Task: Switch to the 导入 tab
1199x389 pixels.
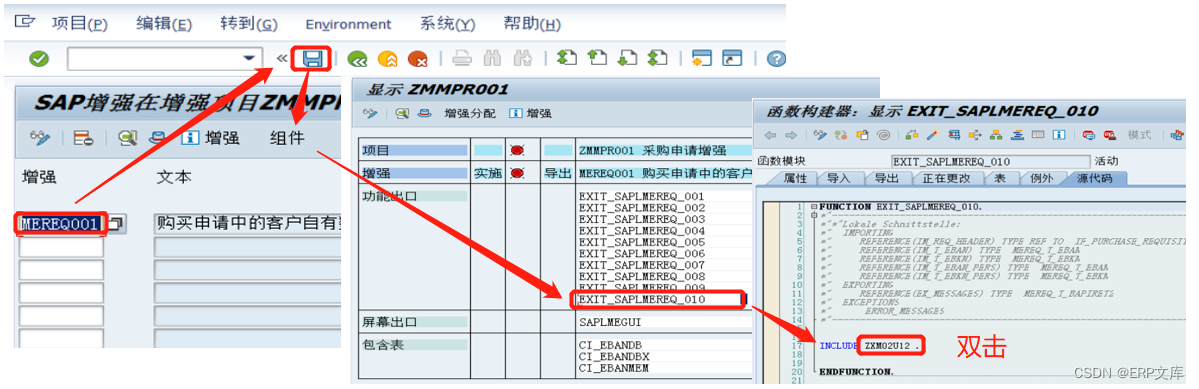Action: (x=838, y=179)
